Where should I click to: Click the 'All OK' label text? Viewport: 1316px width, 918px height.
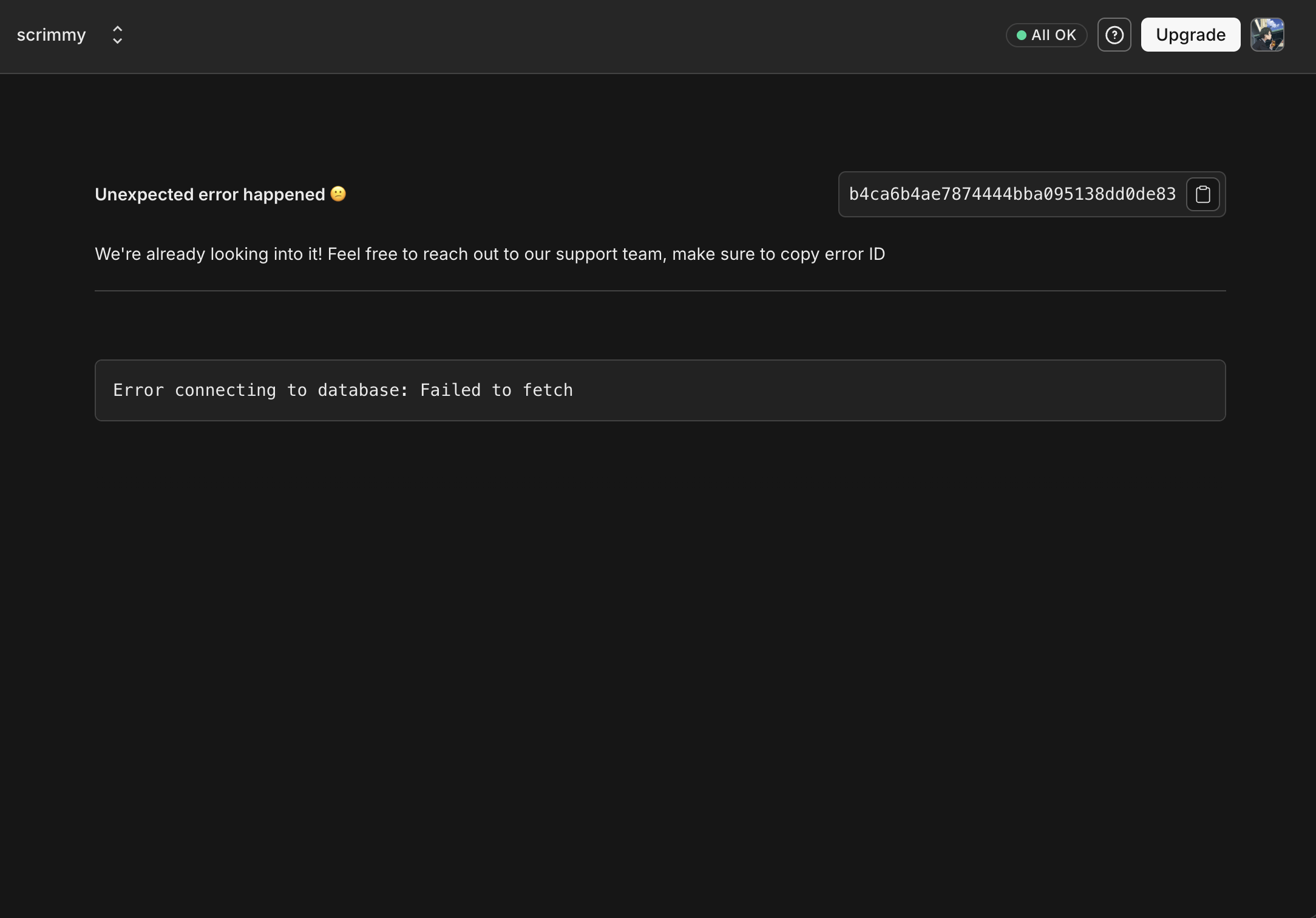coord(1054,35)
